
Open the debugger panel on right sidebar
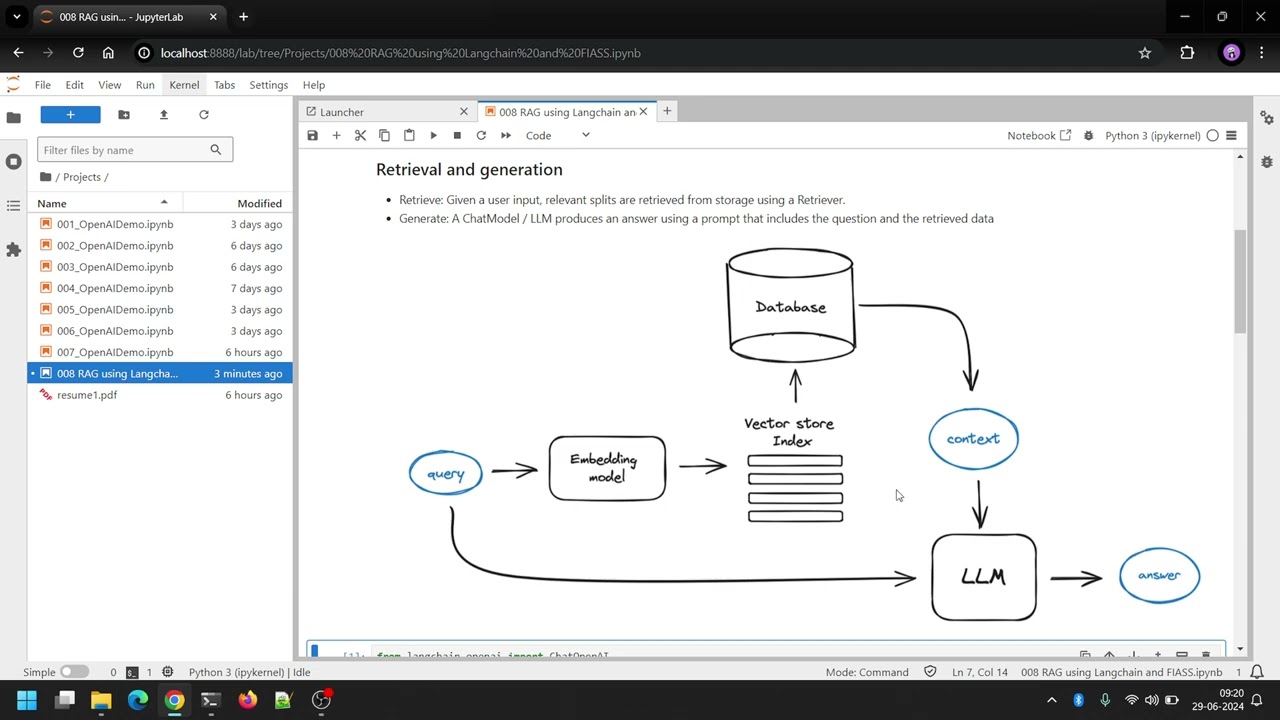tap(1267, 162)
